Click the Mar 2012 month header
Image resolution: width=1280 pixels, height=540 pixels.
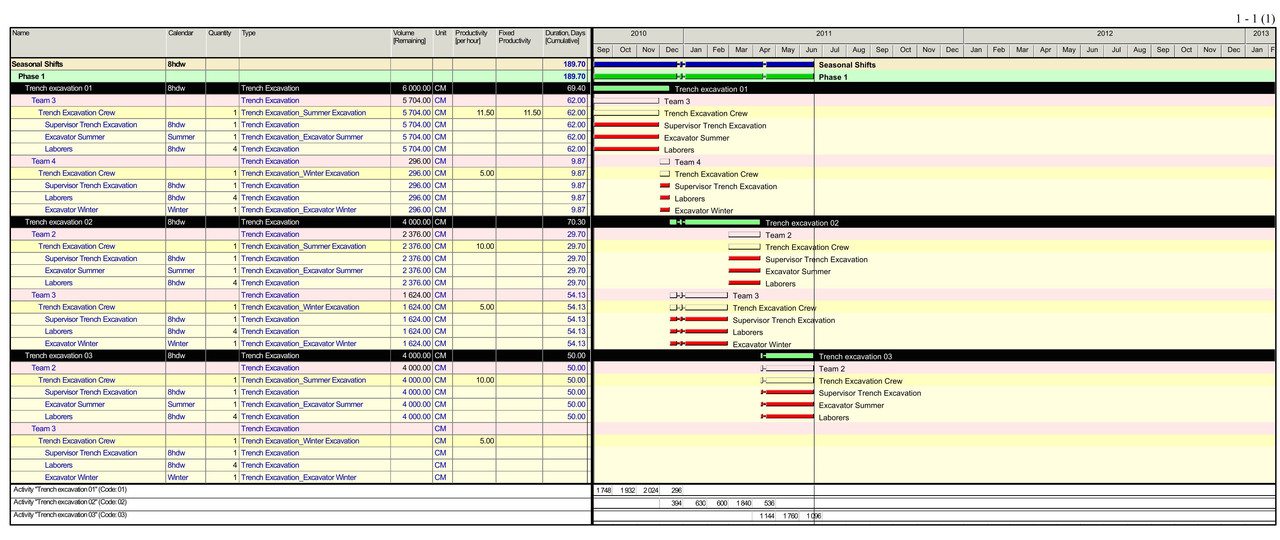coord(1022,50)
